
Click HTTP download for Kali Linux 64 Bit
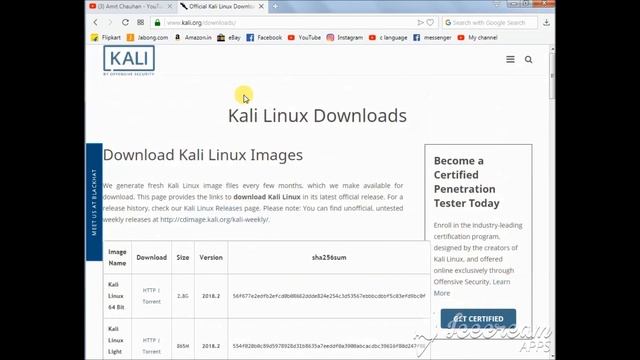[x=150, y=290]
